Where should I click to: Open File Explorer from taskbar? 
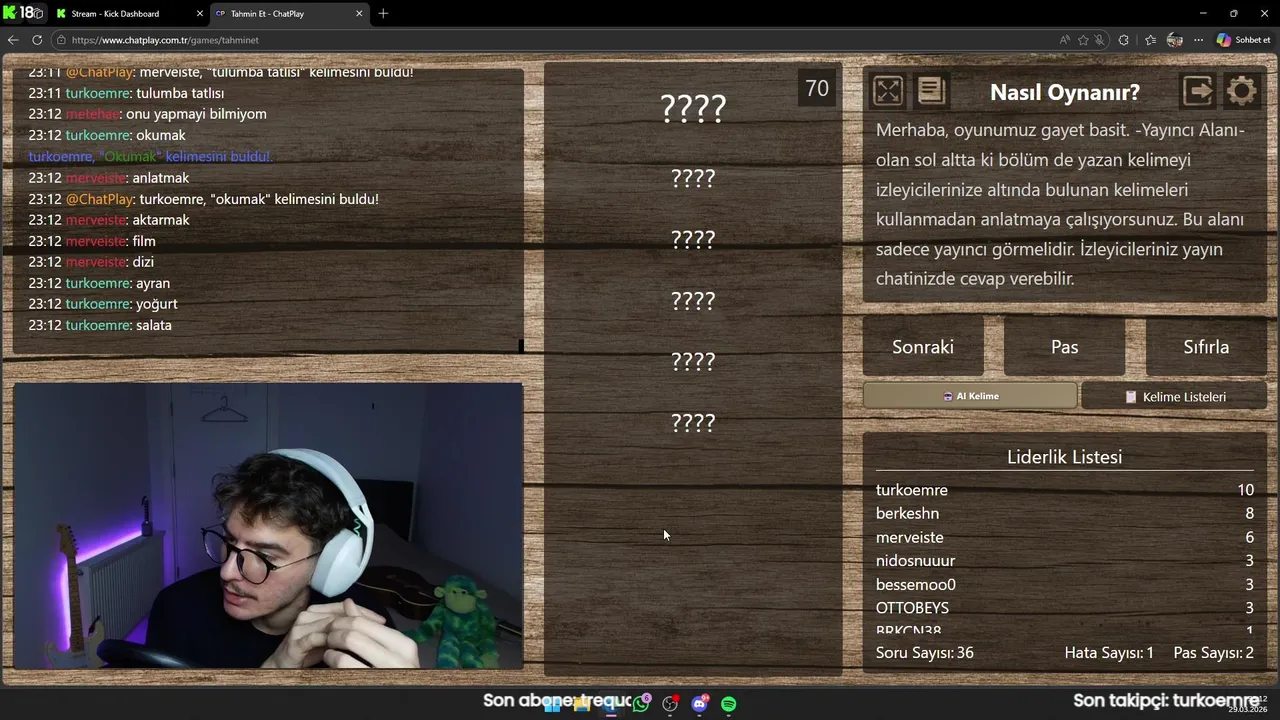click(581, 704)
